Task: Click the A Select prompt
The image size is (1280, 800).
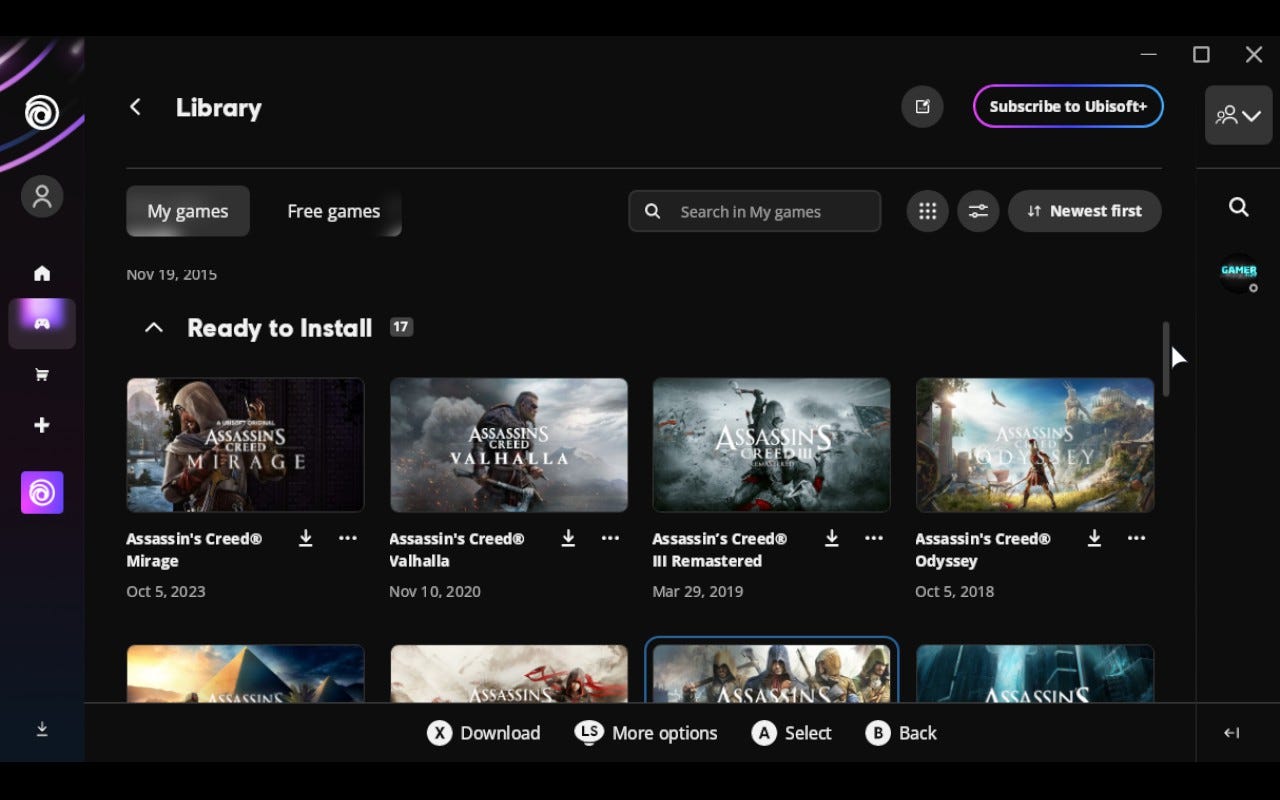Action: [792, 733]
